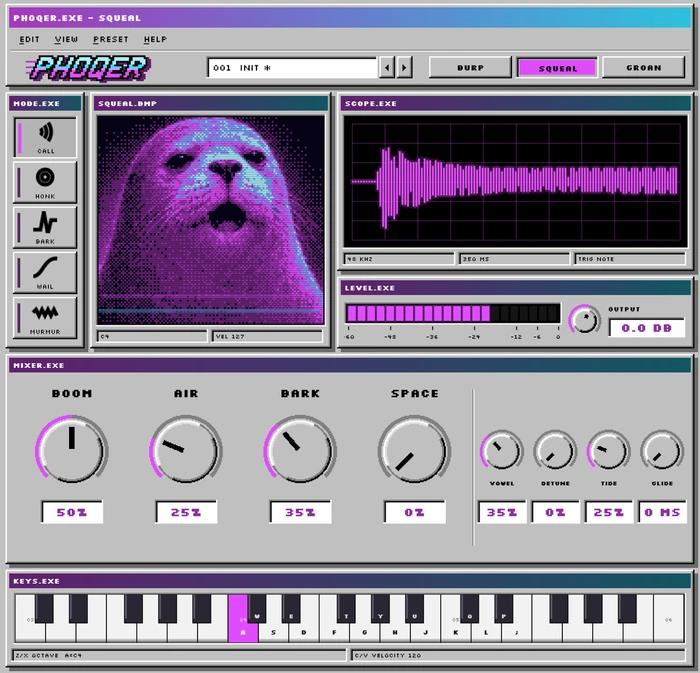Switch to the Burp tab
This screenshot has height=673, width=700.
point(470,67)
